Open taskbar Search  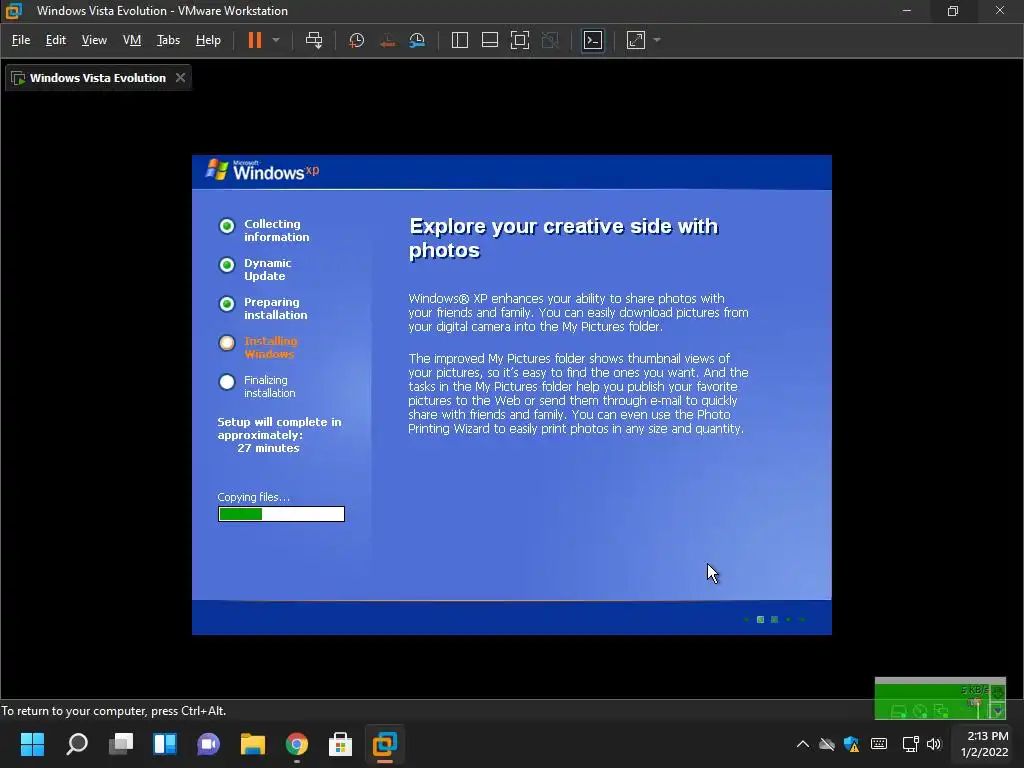tap(77, 744)
